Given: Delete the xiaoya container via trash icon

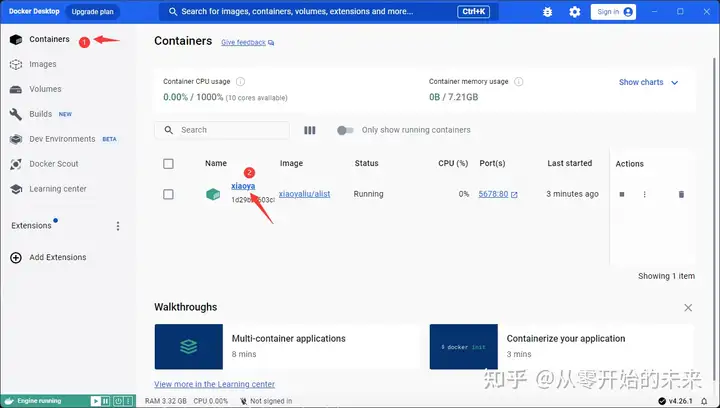Looking at the screenshot, I should coord(681,194).
